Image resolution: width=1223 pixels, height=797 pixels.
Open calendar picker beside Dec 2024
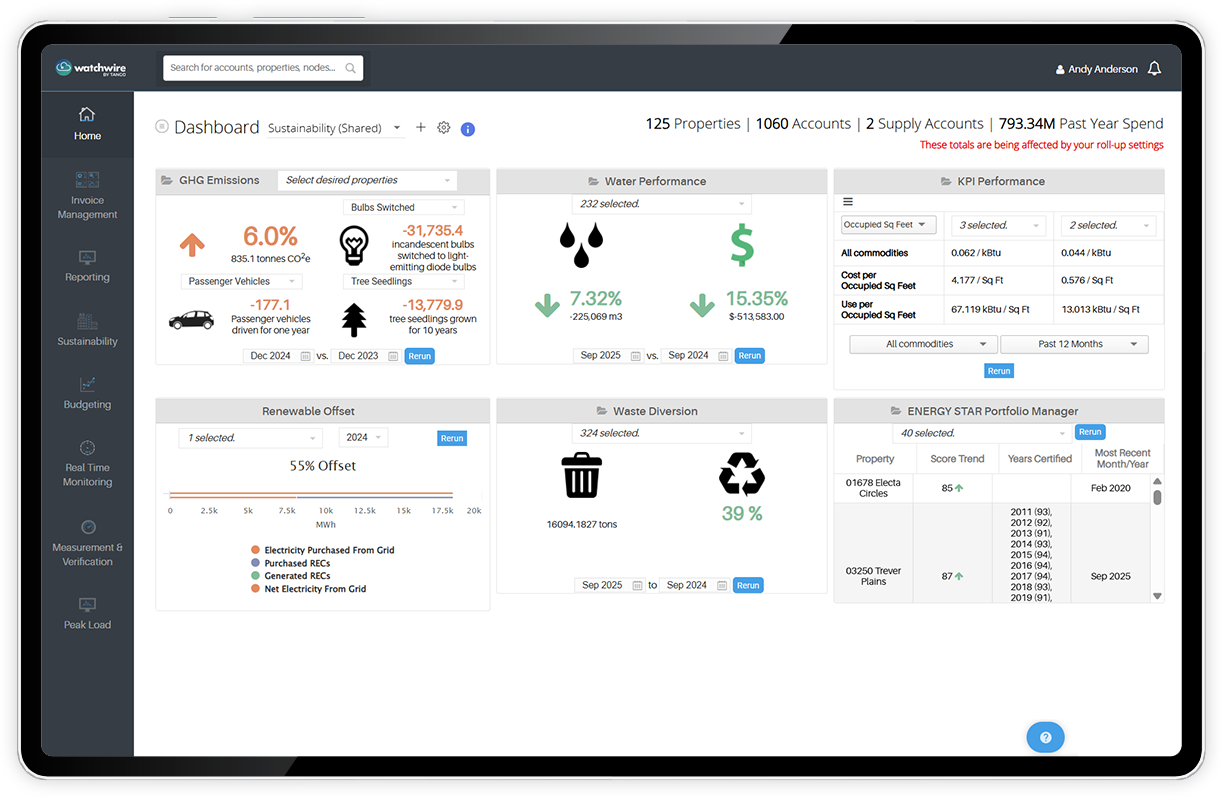pos(305,356)
